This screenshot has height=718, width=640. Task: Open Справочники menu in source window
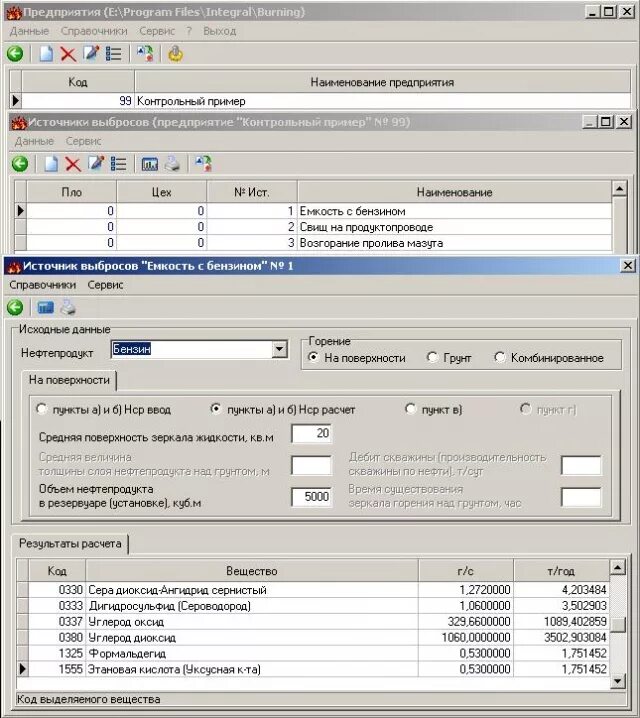(43, 285)
